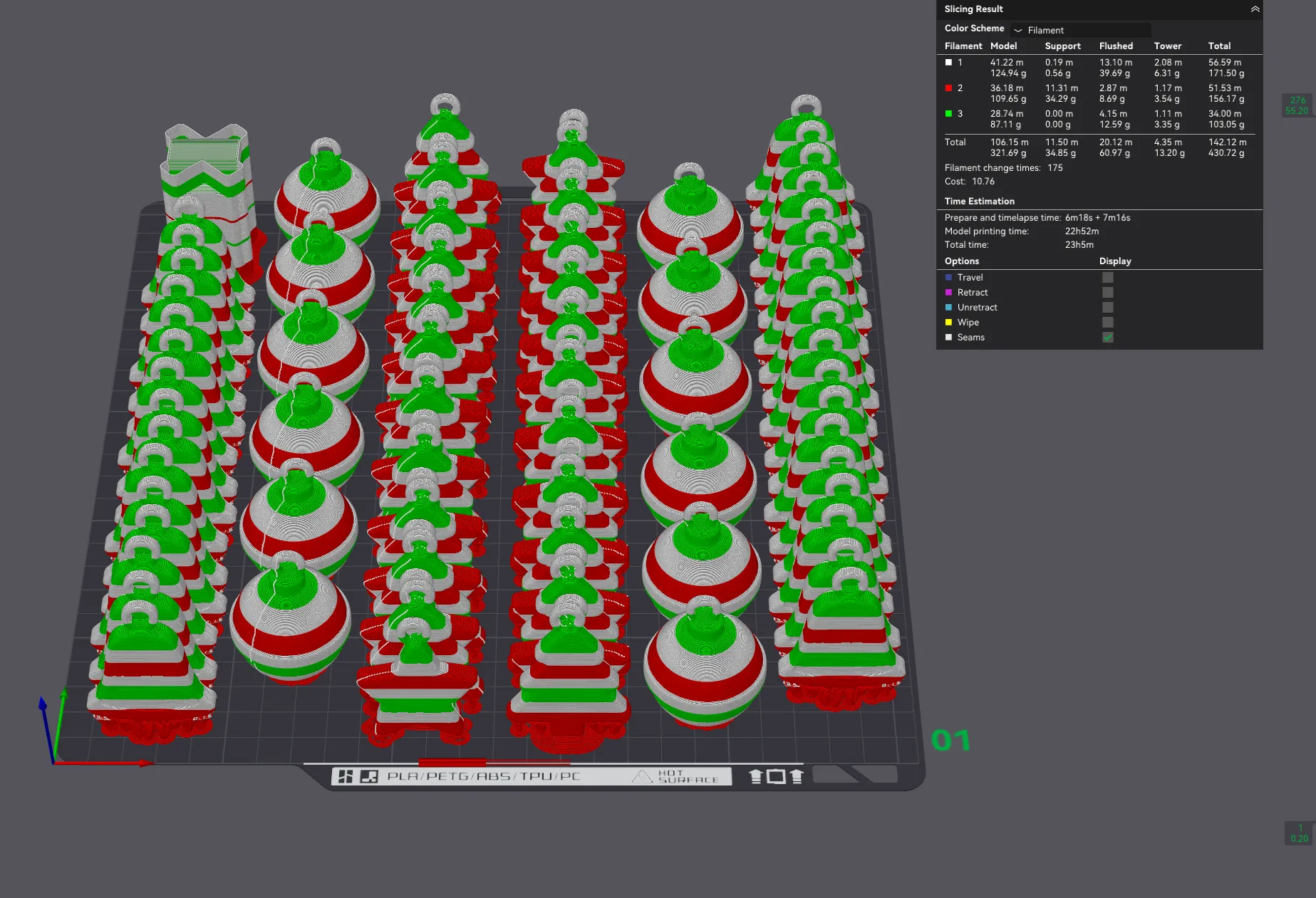Enable Travel moves display checkbox

coord(1107,278)
